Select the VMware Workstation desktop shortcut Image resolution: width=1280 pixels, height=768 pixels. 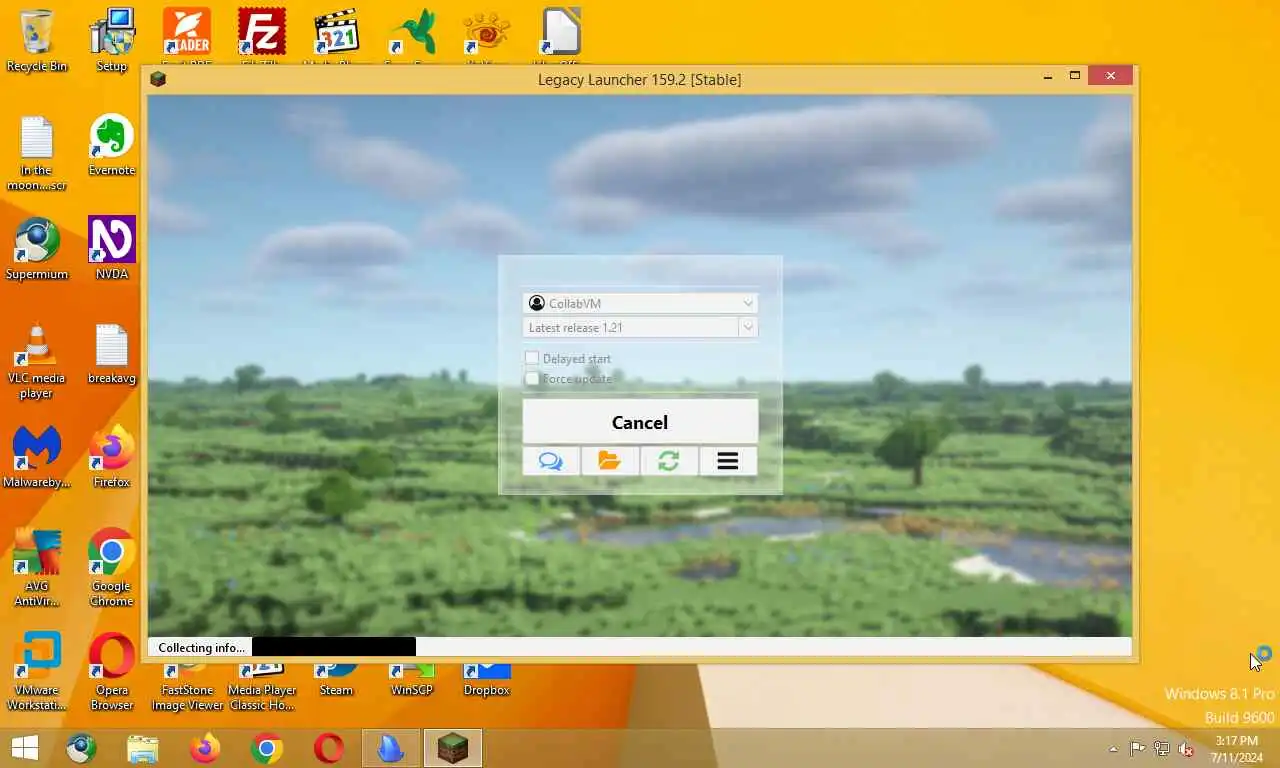coord(37,673)
